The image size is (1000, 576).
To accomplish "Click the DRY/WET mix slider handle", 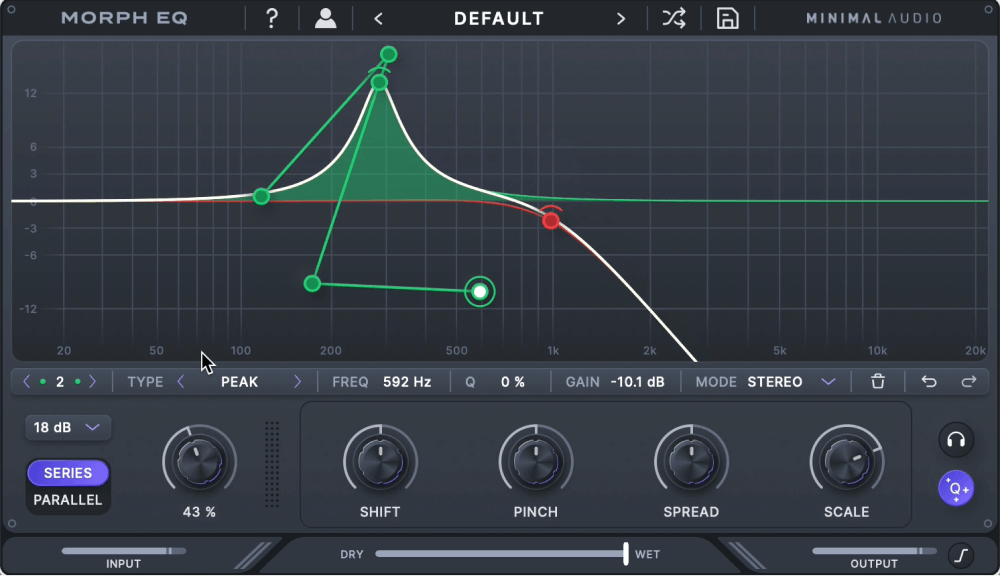I will pyautogui.click(x=626, y=554).
